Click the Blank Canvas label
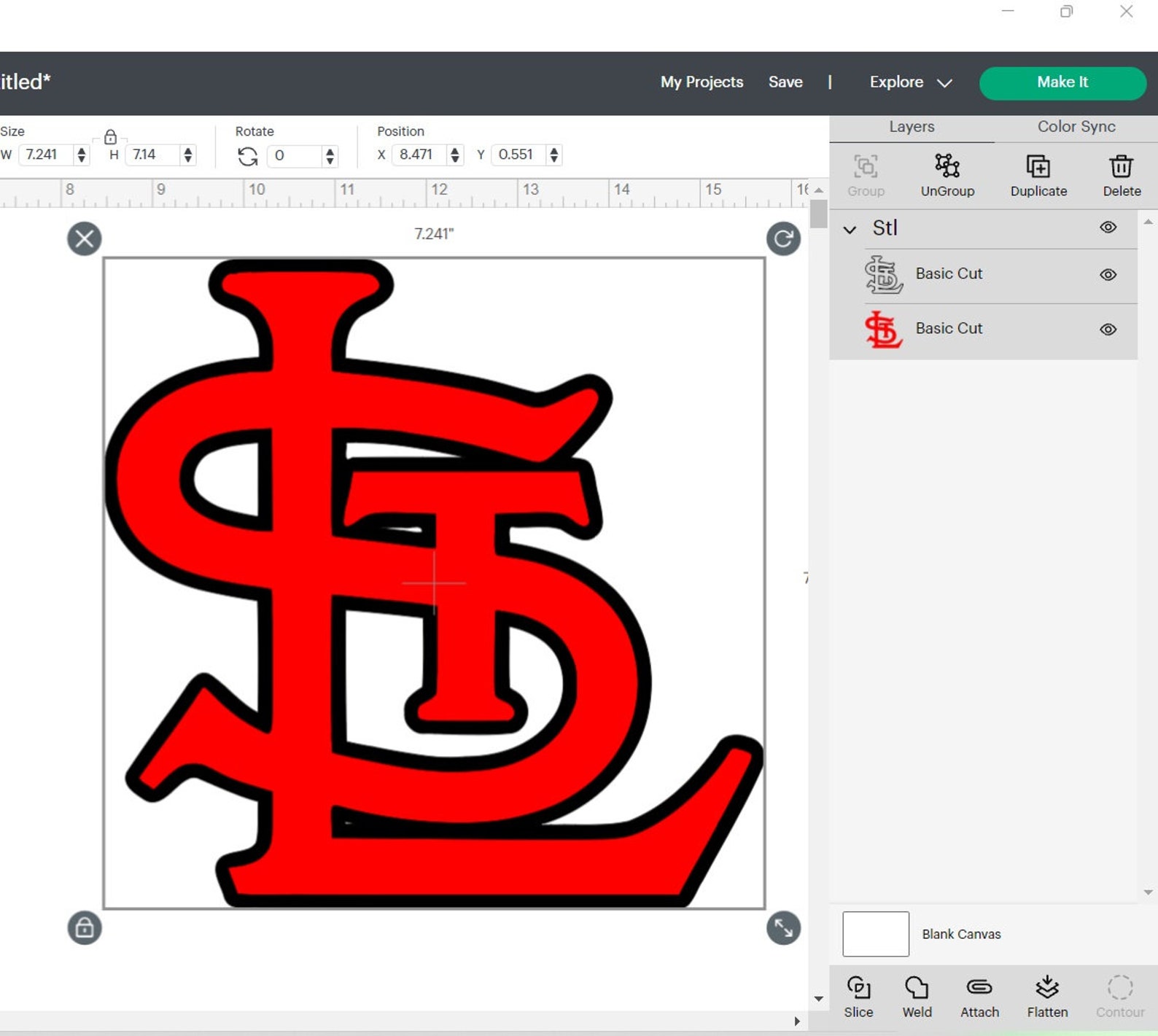The width and height of the screenshot is (1158, 1036). click(961, 934)
